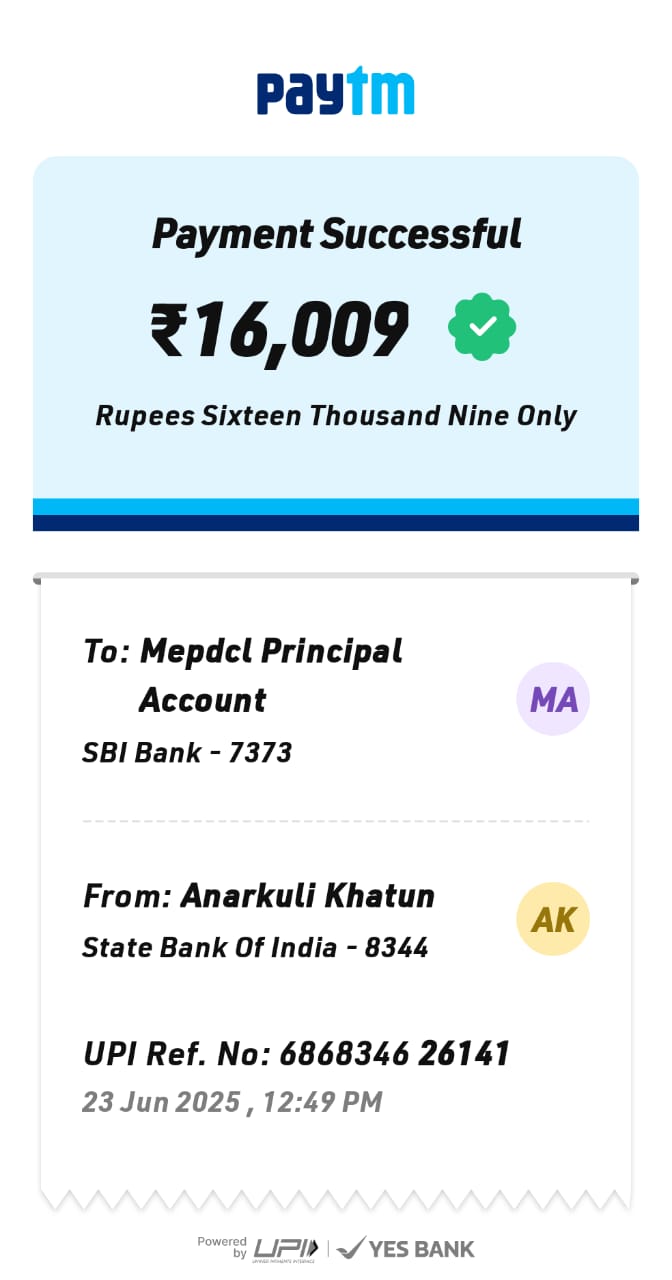Image resolution: width=672 pixels, height=1280 pixels.
Task: Open the Mepdcl Principal Account recipient name
Action: pyautogui.click(x=270, y=651)
